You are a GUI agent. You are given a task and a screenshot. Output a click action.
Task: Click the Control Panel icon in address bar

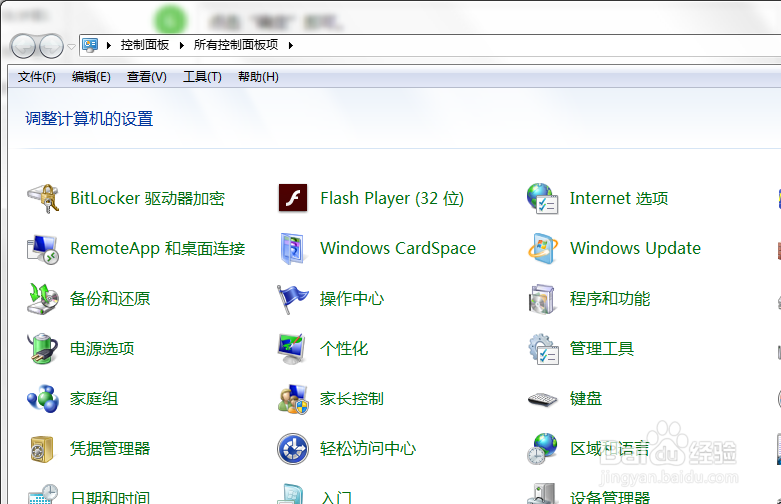coord(90,45)
